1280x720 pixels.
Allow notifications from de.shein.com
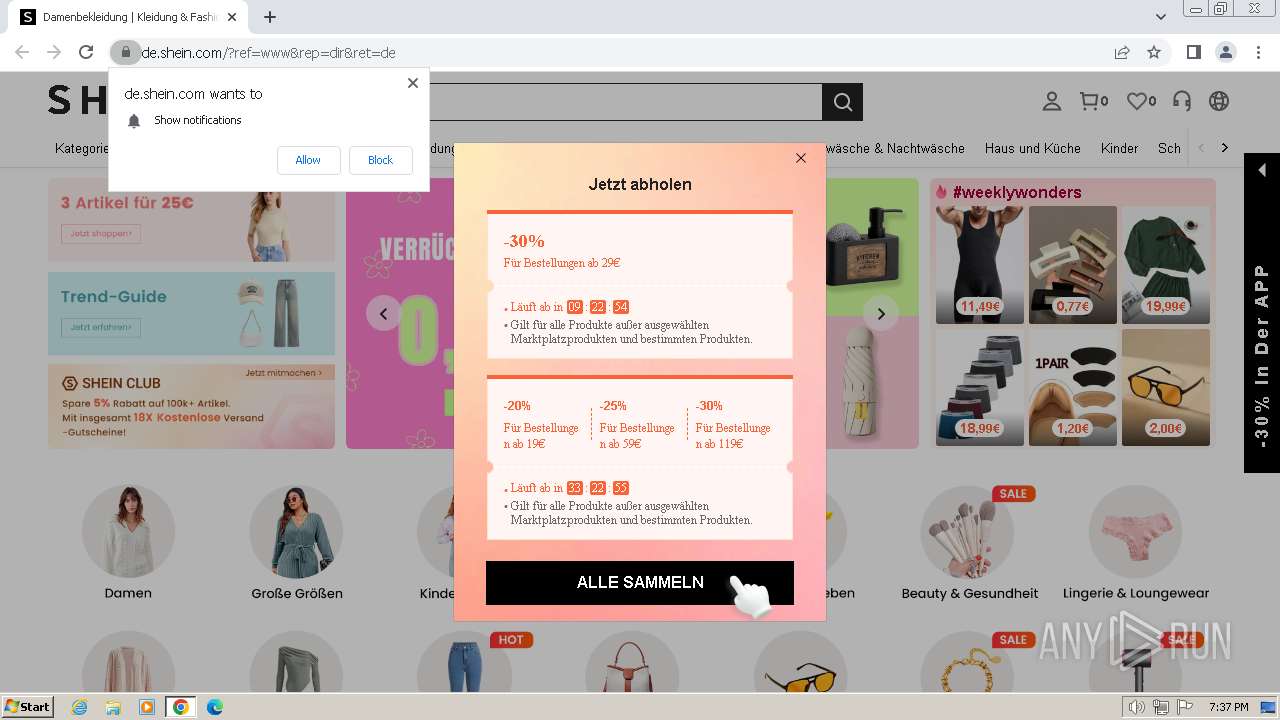308,160
